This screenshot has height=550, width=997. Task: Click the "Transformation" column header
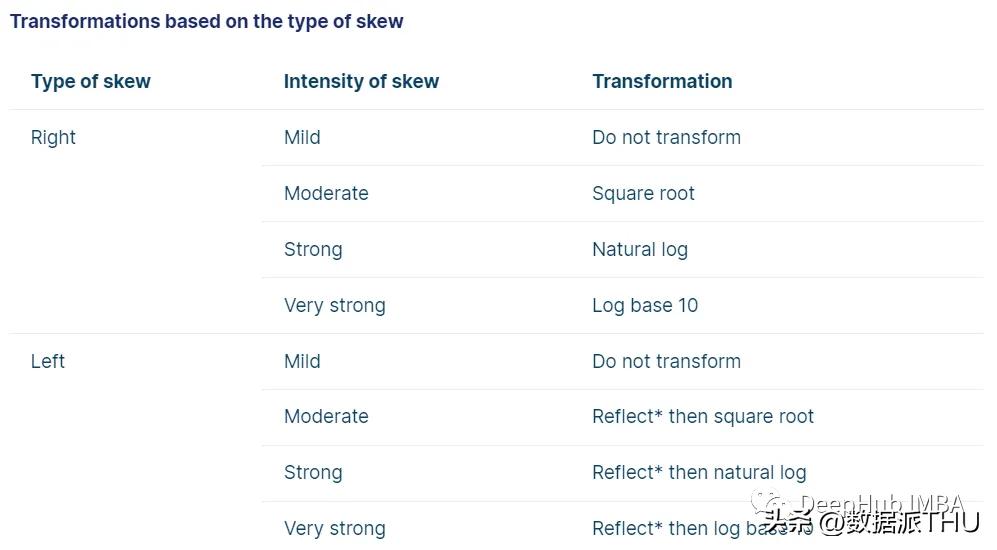(662, 82)
